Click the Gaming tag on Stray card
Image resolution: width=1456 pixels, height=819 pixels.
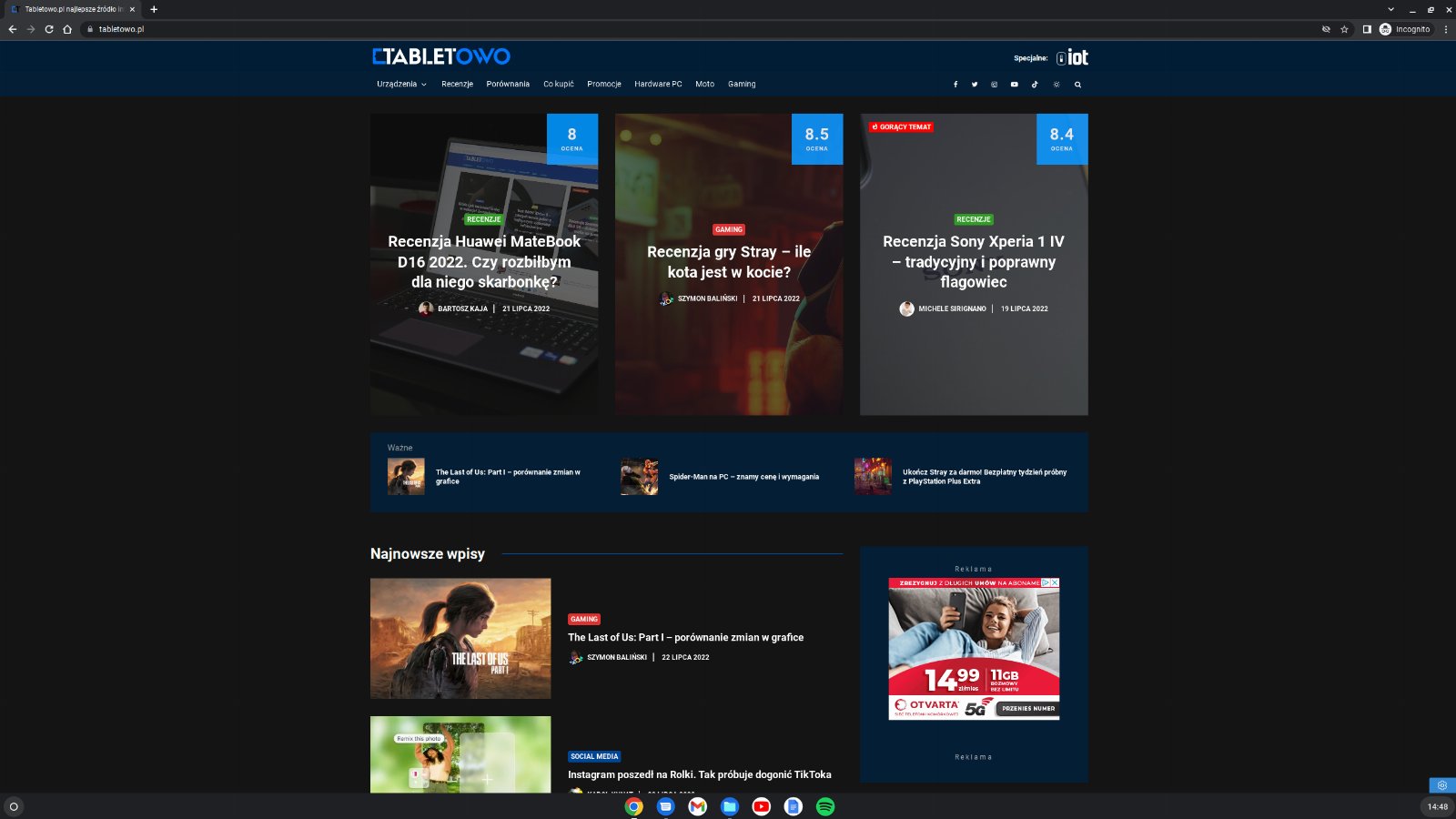729,229
